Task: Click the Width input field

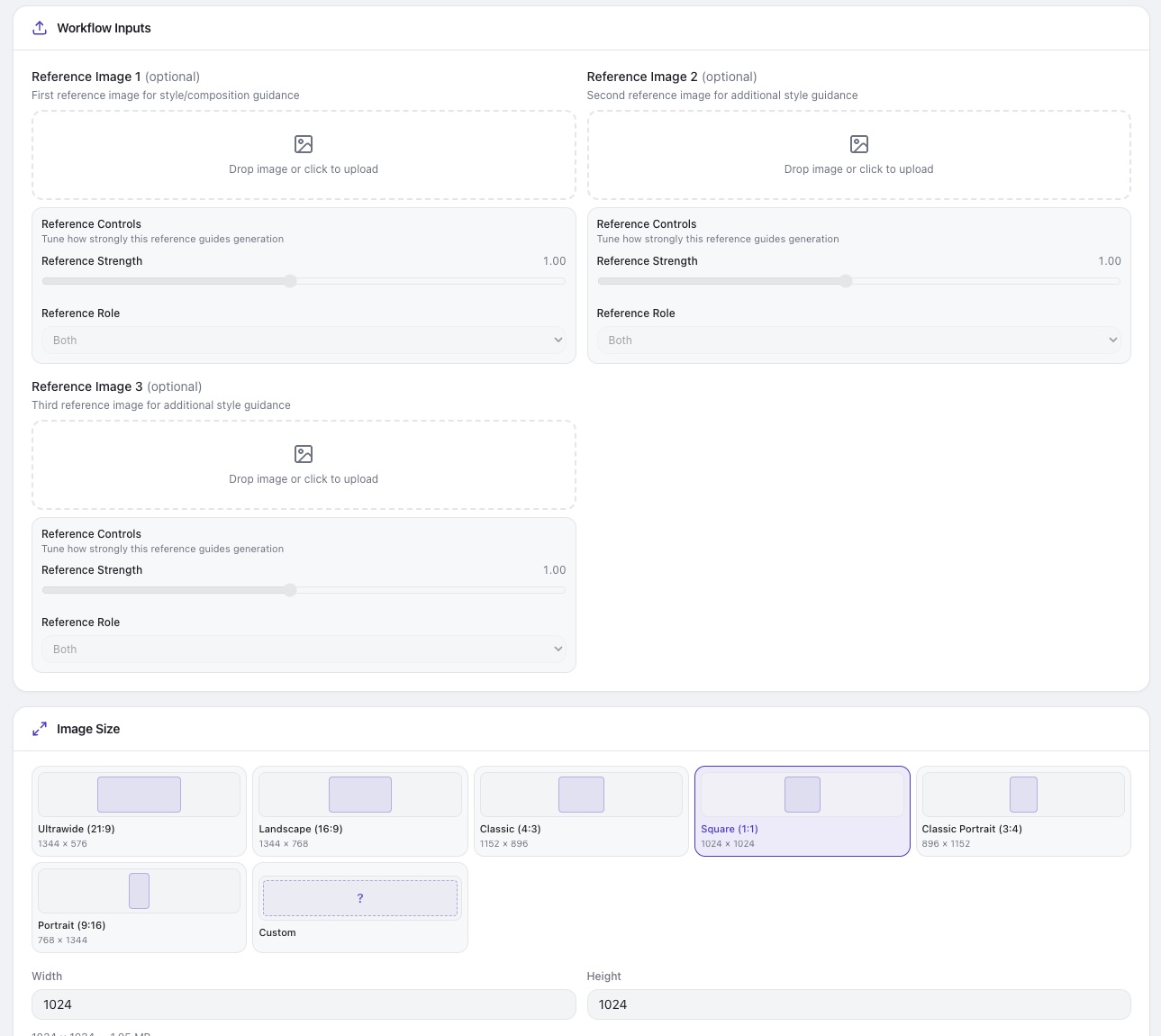Action: point(304,1004)
